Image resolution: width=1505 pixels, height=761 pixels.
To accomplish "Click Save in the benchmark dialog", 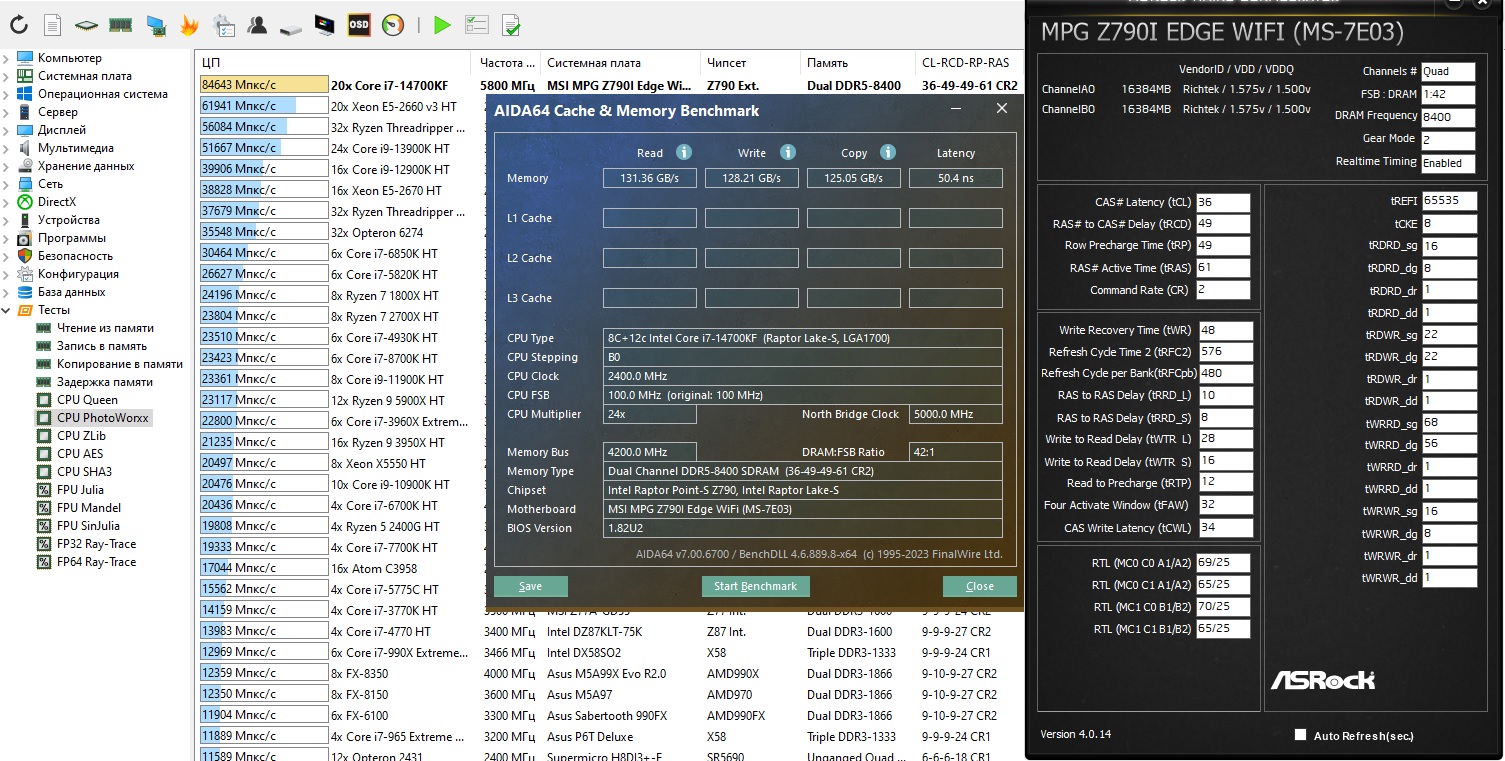I will [530, 586].
